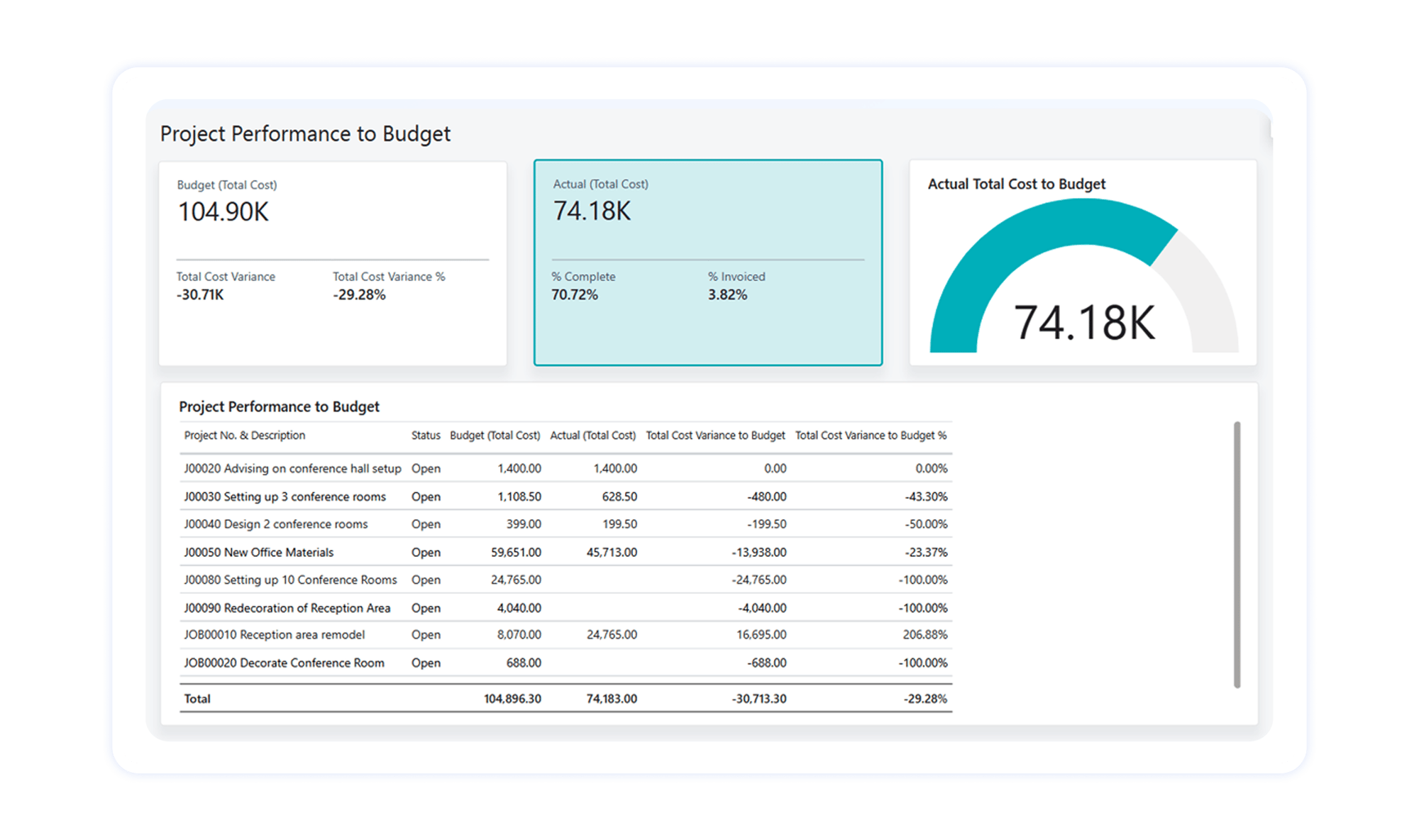1419x840 pixels.
Task: Sort by Actual (Total Cost) column header
Action: pyautogui.click(x=594, y=435)
